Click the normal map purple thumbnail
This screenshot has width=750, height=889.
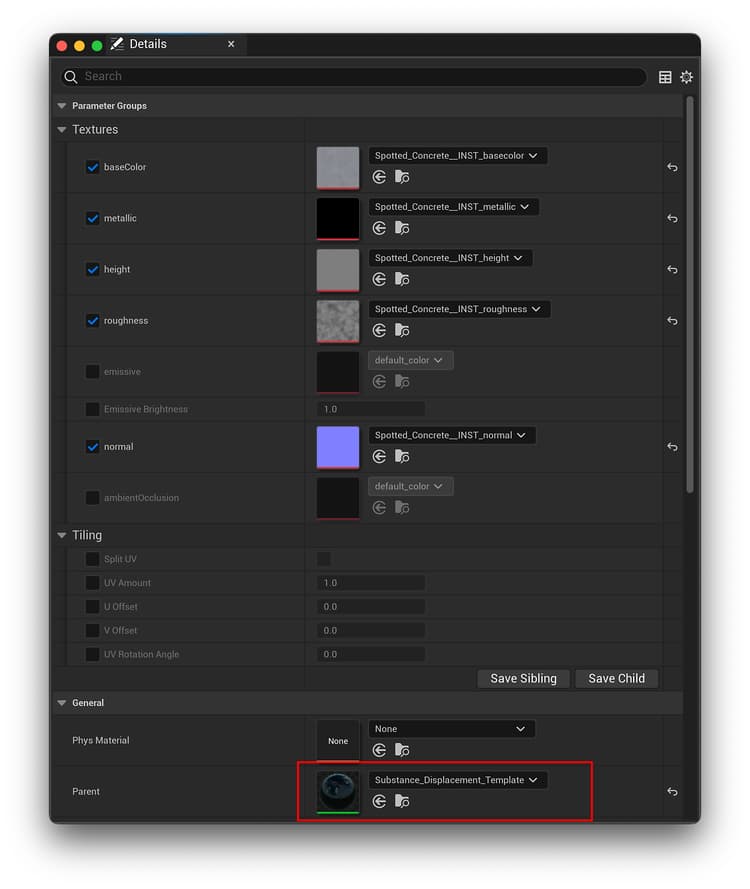[x=338, y=447]
